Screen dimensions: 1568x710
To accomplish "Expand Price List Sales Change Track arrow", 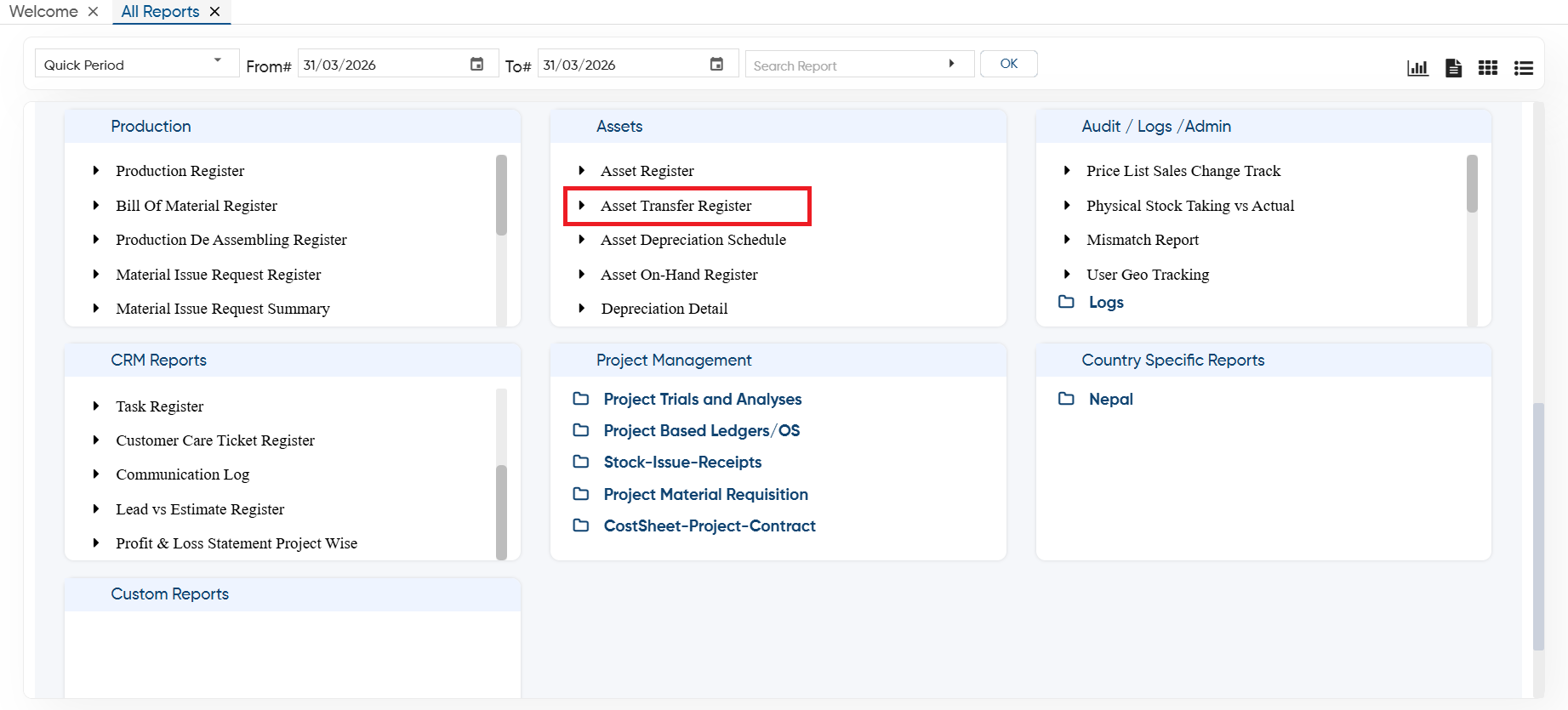I will click(x=1067, y=171).
